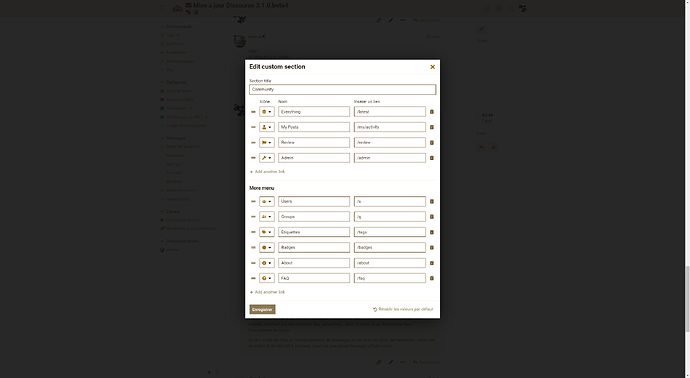Viewport: 690px width, 378px height.
Task: Edit the /about link field
Action: [x=390, y=263]
